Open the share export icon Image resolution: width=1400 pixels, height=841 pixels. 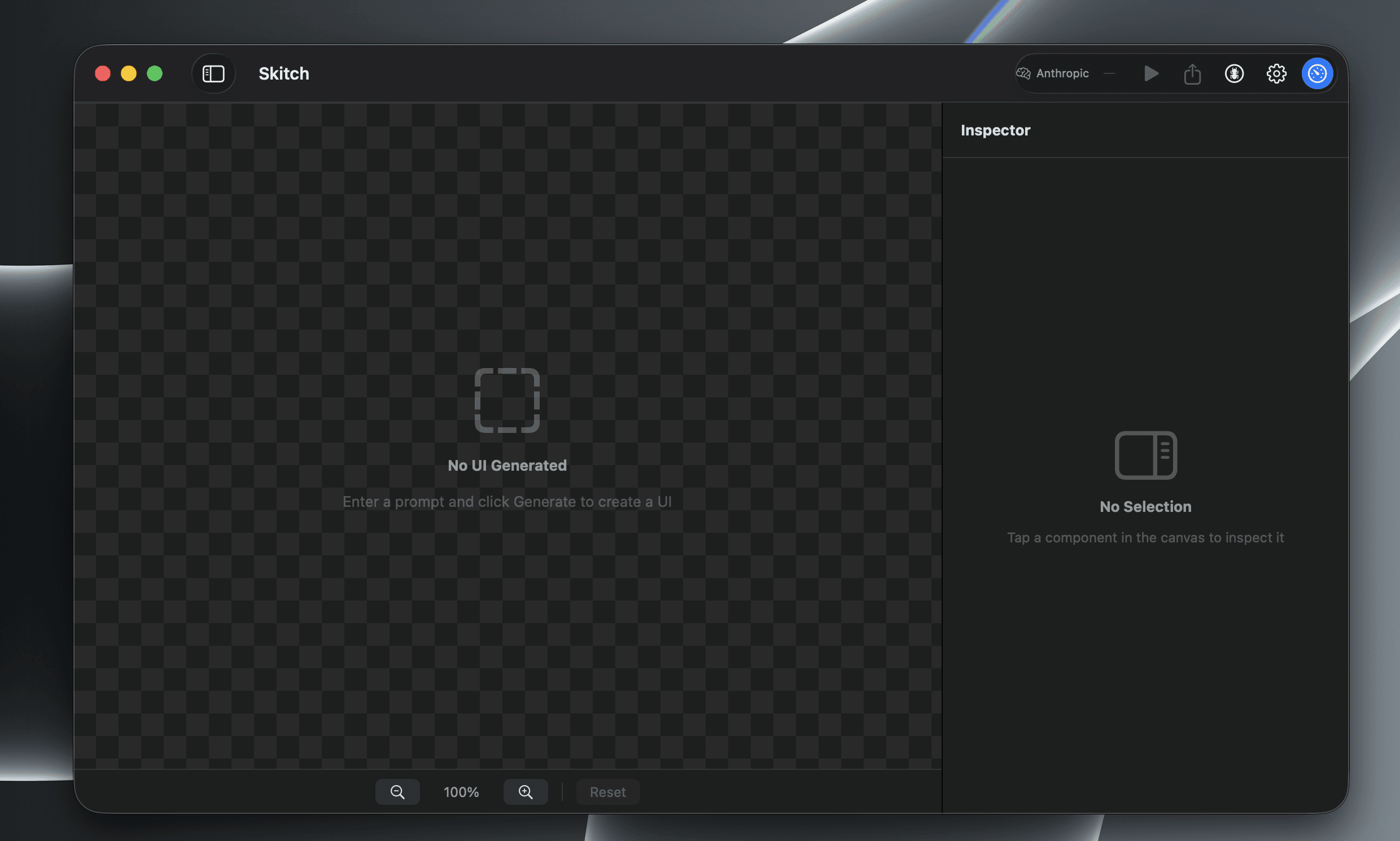(1192, 74)
